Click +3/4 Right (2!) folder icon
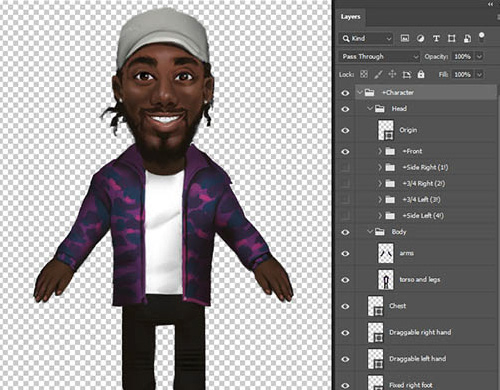This screenshot has height=390, width=500. [x=390, y=183]
